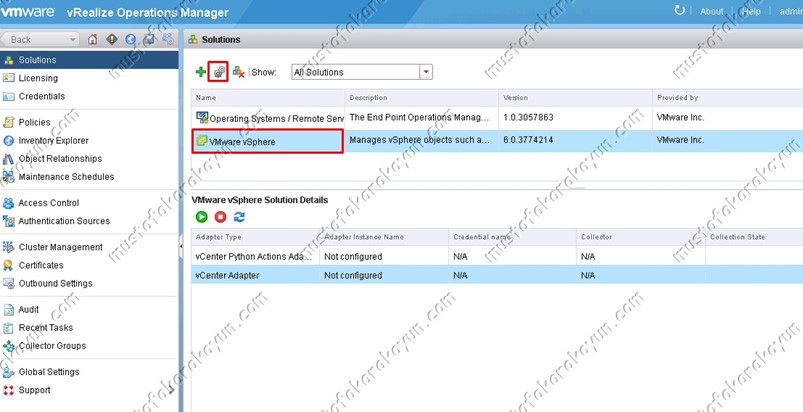Click the Configure solution gears icon
Image resolution: width=803 pixels, height=412 pixels.
pyautogui.click(x=218, y=72)
